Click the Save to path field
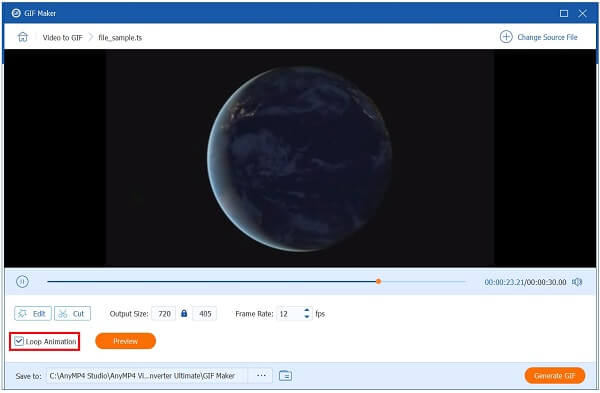The width and height of the screenshot is (600, 393). pos(148,376)
